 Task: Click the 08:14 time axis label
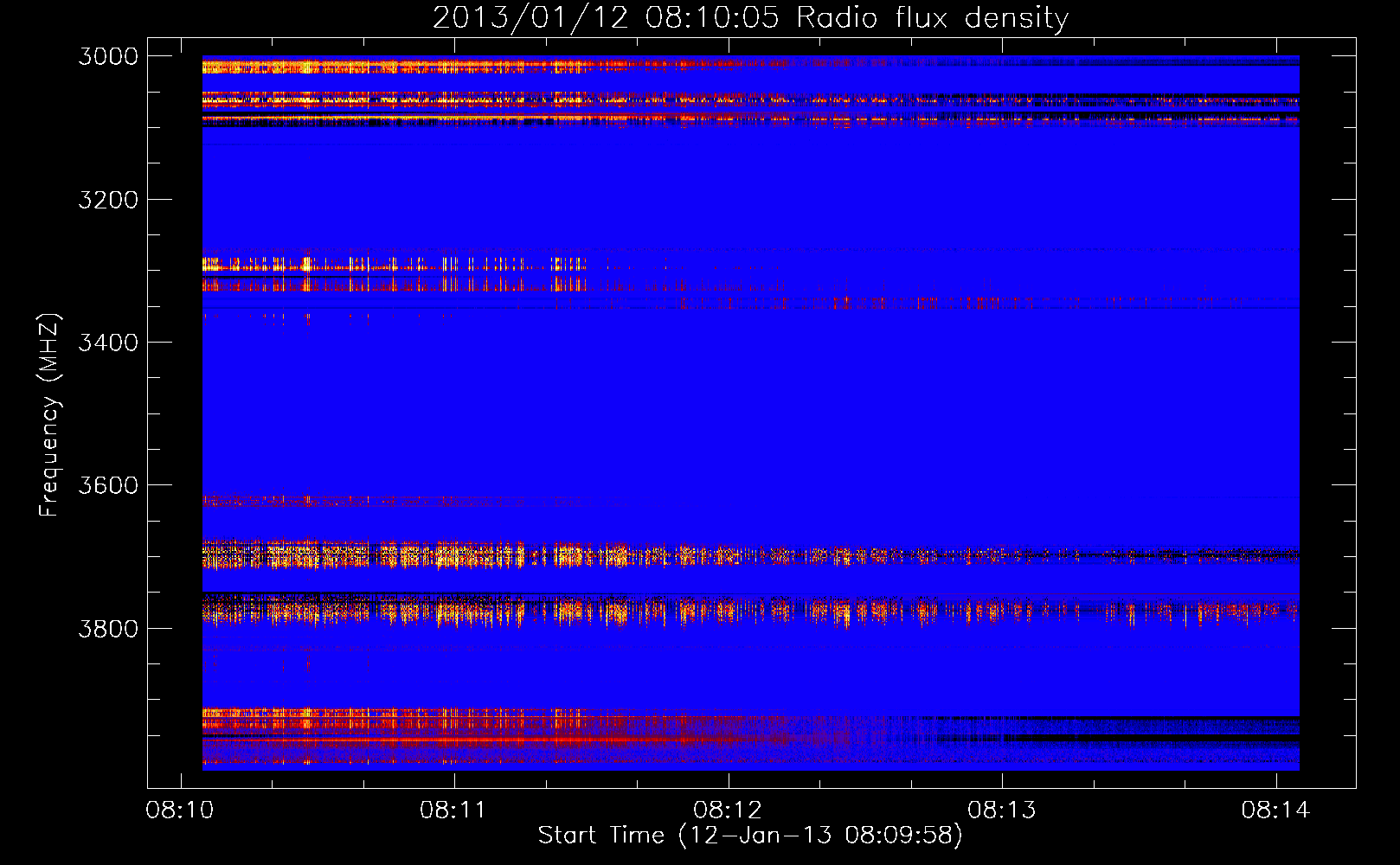[1275, 811]
